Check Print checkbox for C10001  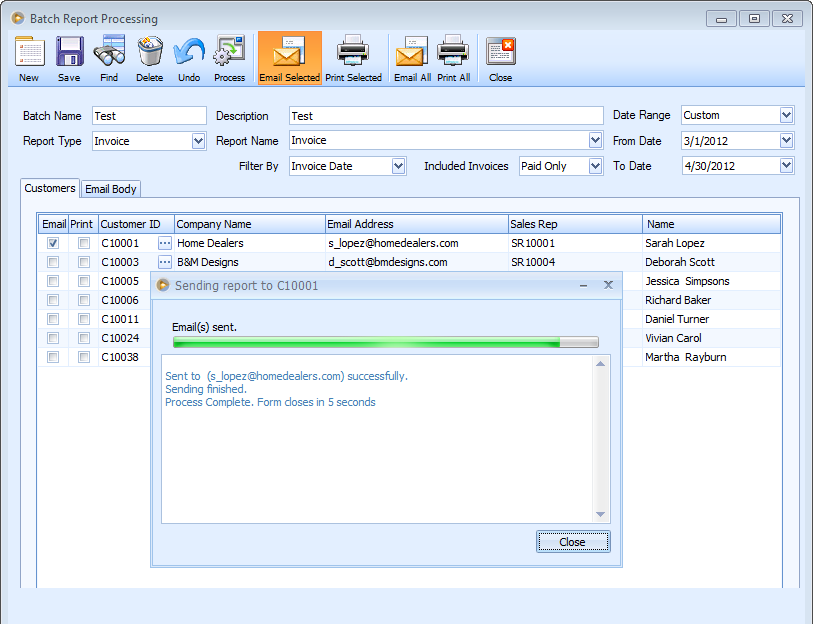83,243
